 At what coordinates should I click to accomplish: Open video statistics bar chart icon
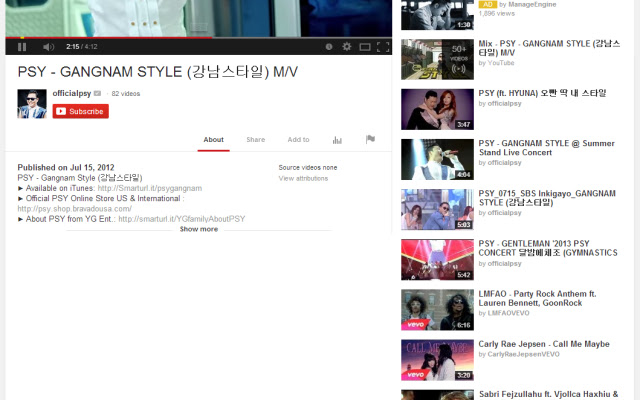click(x=337, y=140)
